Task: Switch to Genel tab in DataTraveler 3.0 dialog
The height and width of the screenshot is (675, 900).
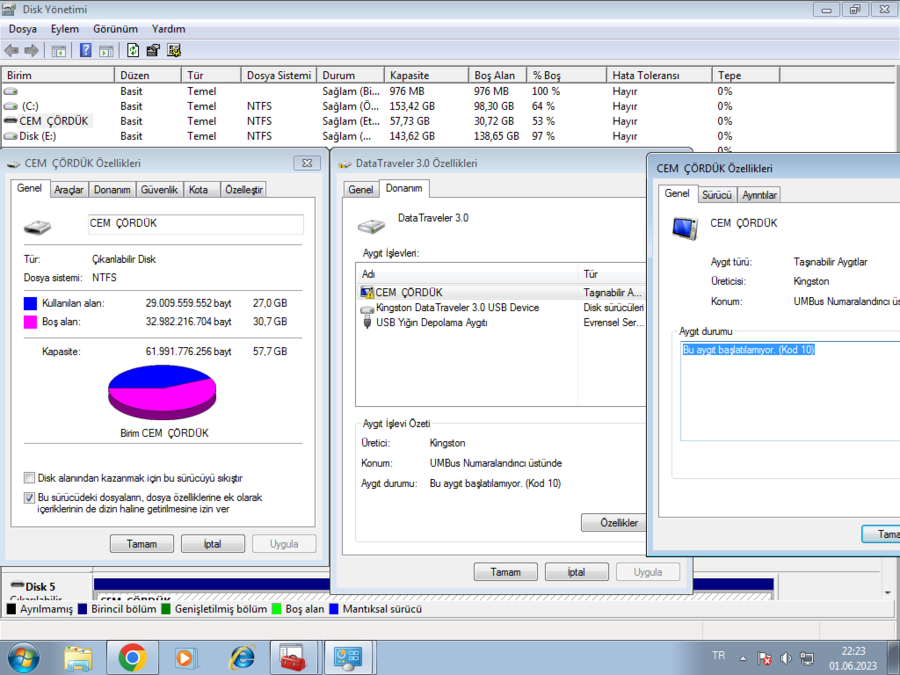Action: coord(360,190)
